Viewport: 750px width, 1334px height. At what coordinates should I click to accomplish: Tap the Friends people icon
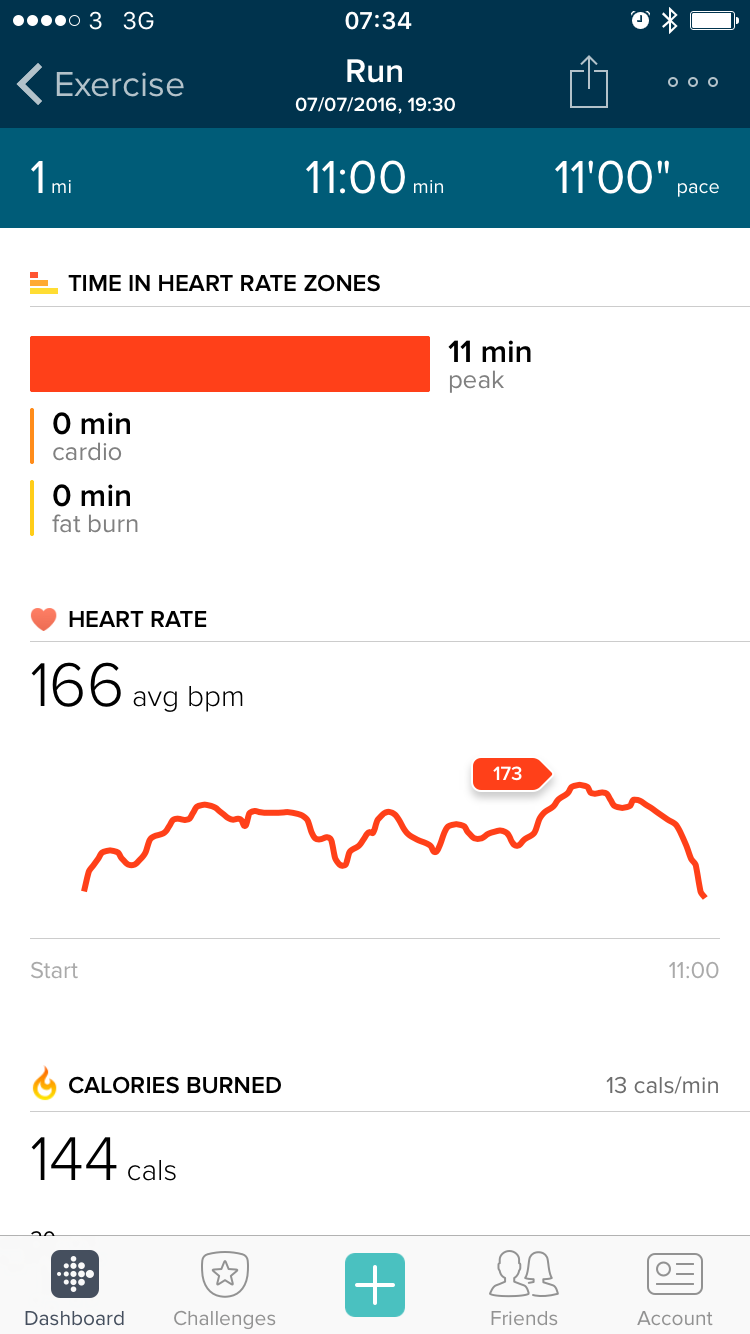(523, 1274)
